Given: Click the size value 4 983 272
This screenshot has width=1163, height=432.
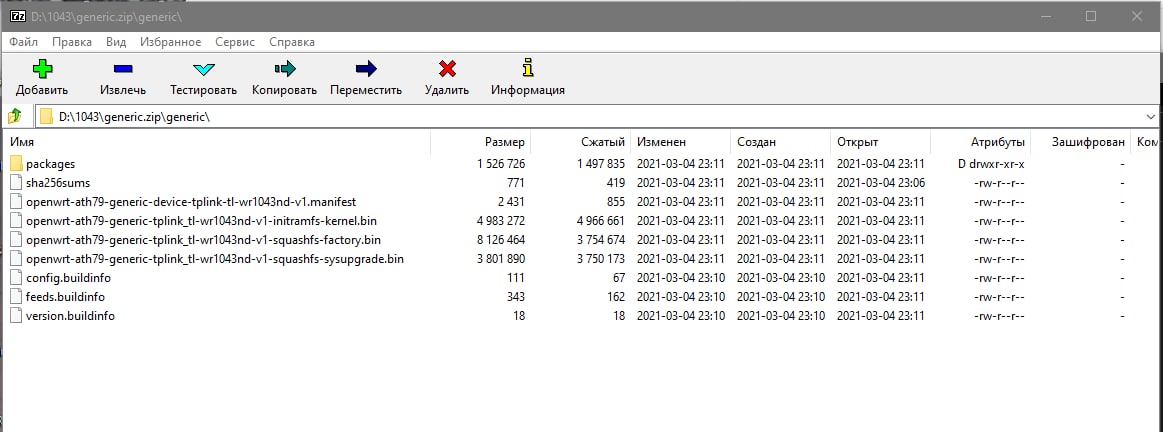Looking at the screenshot, I should pos(501,220).
